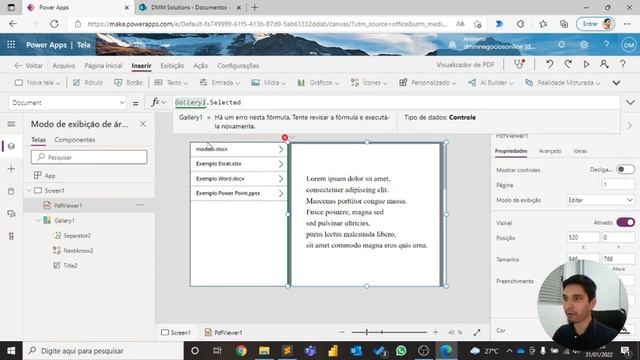Open the settings gear in header
Image resolution: width=640 pixels, height=360 pixels.
[x=584, y=44]
